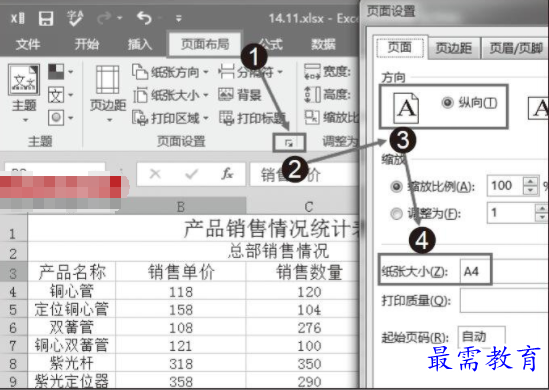
Task: Open the 页边距 margins menu
Action: tap(108, 94)
